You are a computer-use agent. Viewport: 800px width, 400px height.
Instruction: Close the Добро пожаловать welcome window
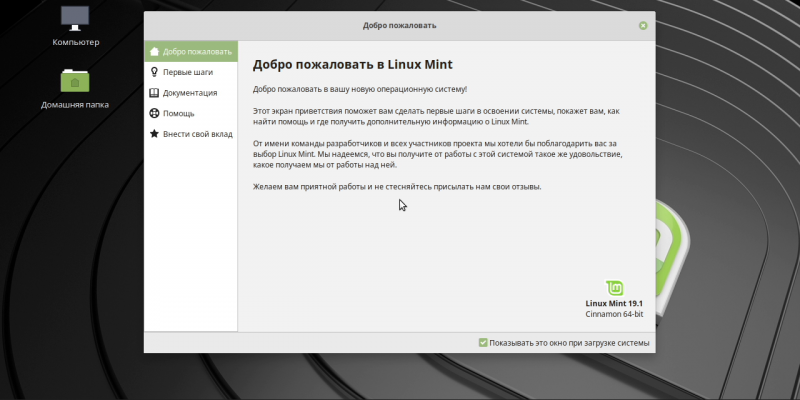click(642, 24)
